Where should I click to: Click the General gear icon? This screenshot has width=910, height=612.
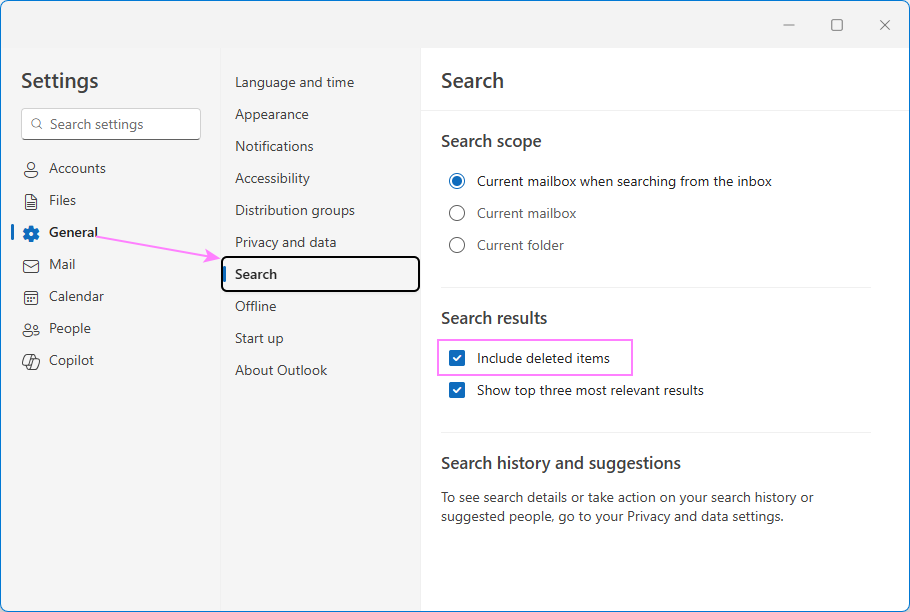(31, 232)
